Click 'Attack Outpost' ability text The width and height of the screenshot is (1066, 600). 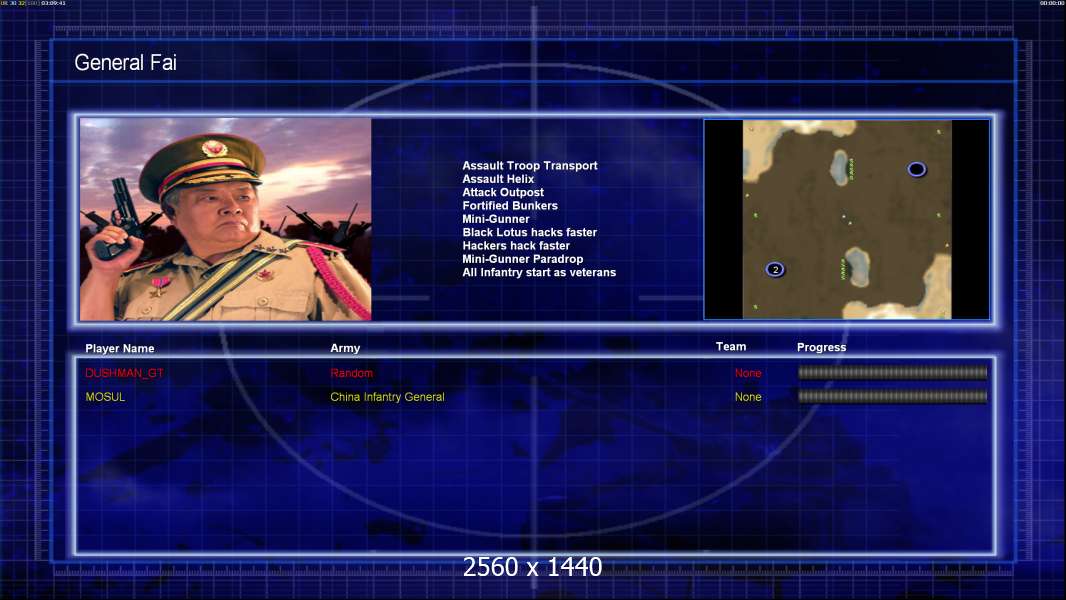pos(503,192)
